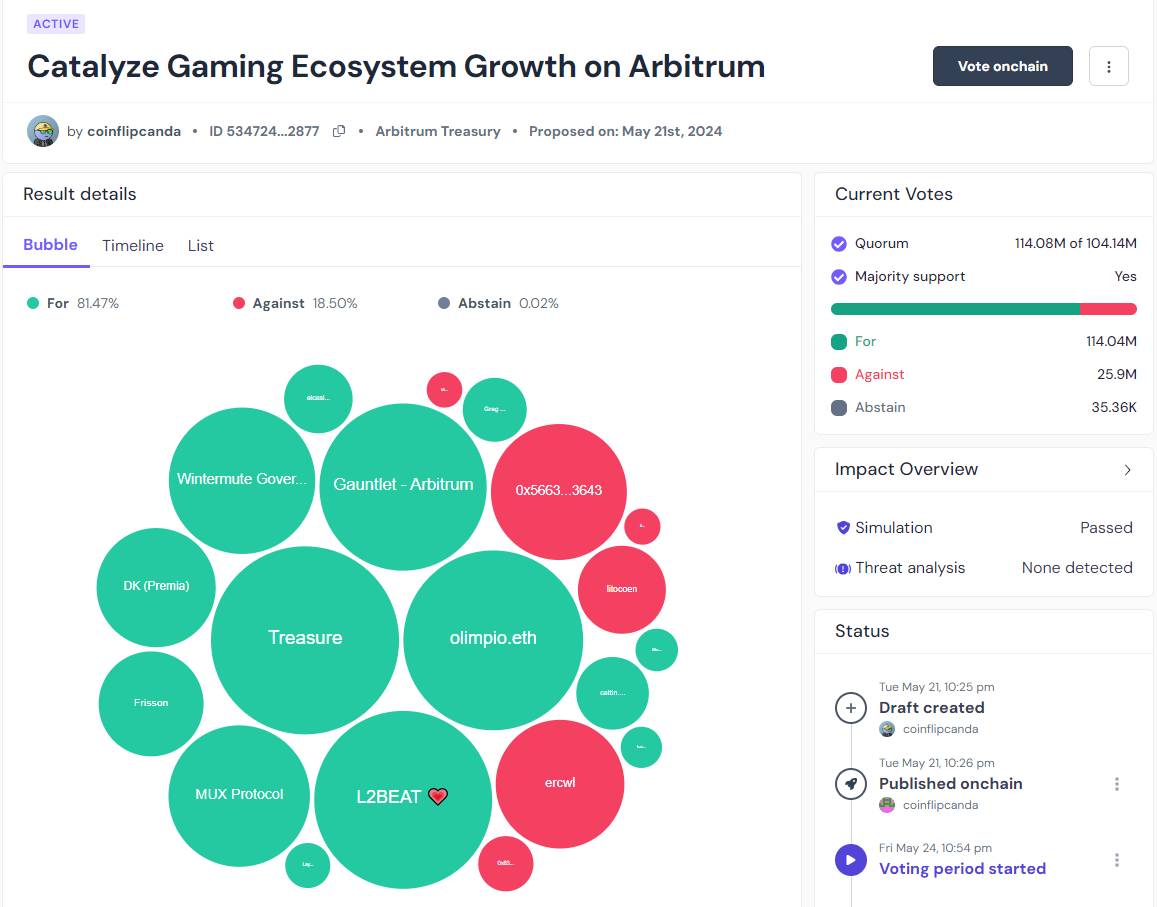The height and width of the screenshot is (907, 1157).
Task: Click the 'Passed' simulation value
Action: coord(1106,528)
